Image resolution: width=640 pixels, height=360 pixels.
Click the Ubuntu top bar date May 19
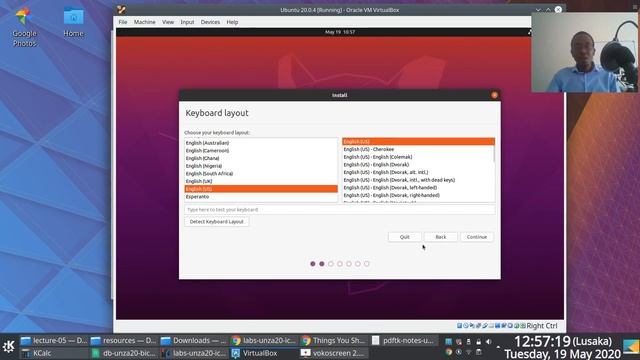coord(340,32)
